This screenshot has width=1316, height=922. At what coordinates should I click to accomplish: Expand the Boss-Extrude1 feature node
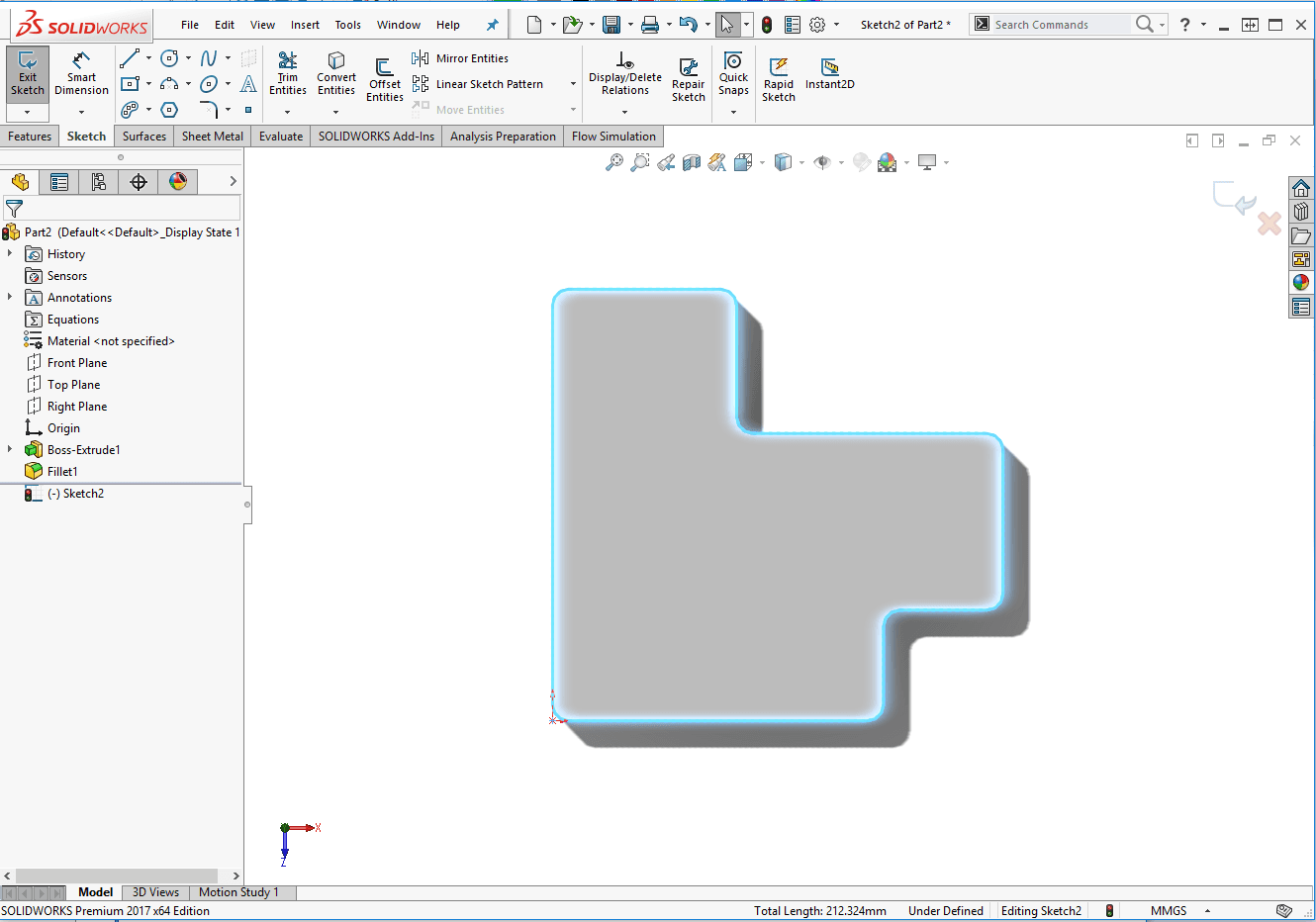10,450
